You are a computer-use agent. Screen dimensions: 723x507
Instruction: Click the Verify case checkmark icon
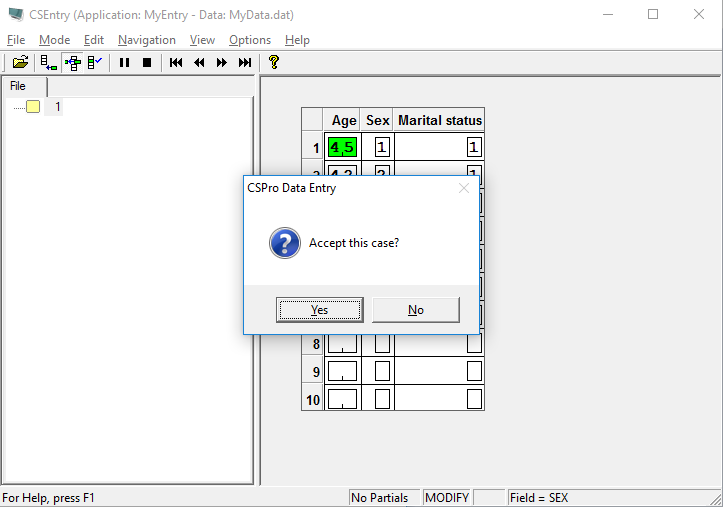[x=95, y=62]
